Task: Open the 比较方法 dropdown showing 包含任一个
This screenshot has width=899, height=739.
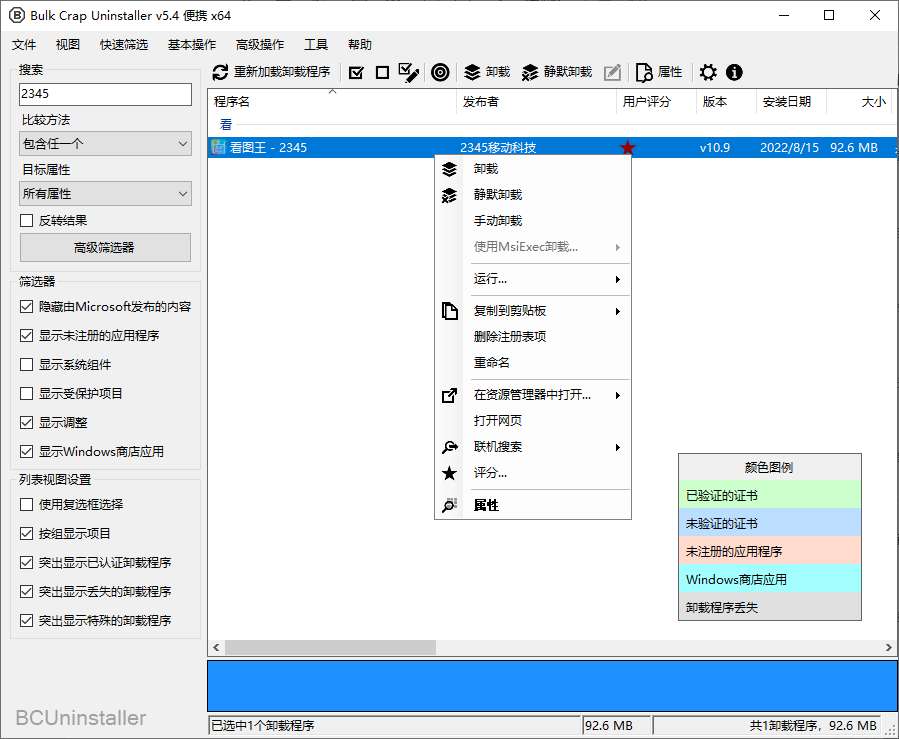Action: pos(104,144)
